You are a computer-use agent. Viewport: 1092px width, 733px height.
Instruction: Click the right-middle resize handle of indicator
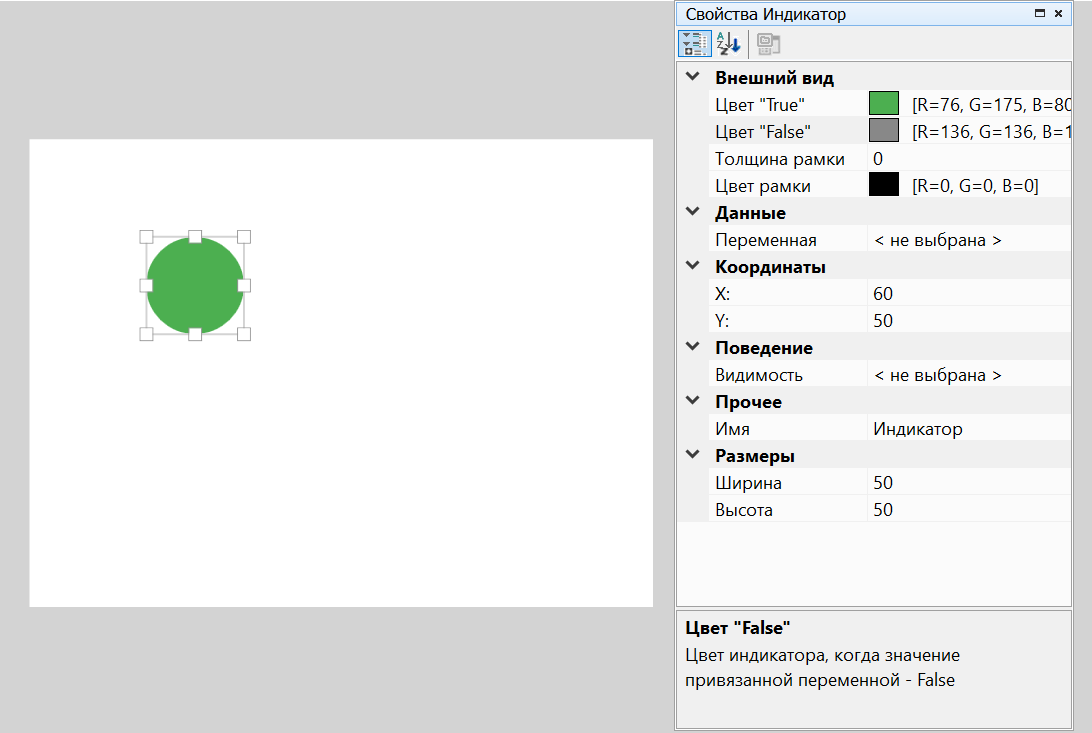pos(244,285)
